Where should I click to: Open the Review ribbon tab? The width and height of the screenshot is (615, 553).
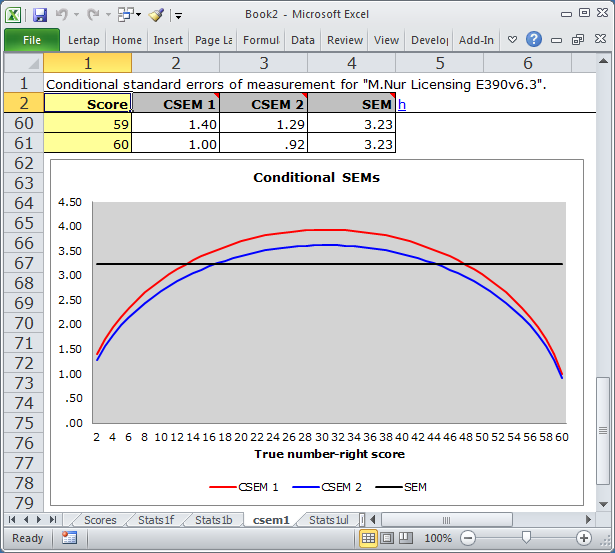(345, 40)
